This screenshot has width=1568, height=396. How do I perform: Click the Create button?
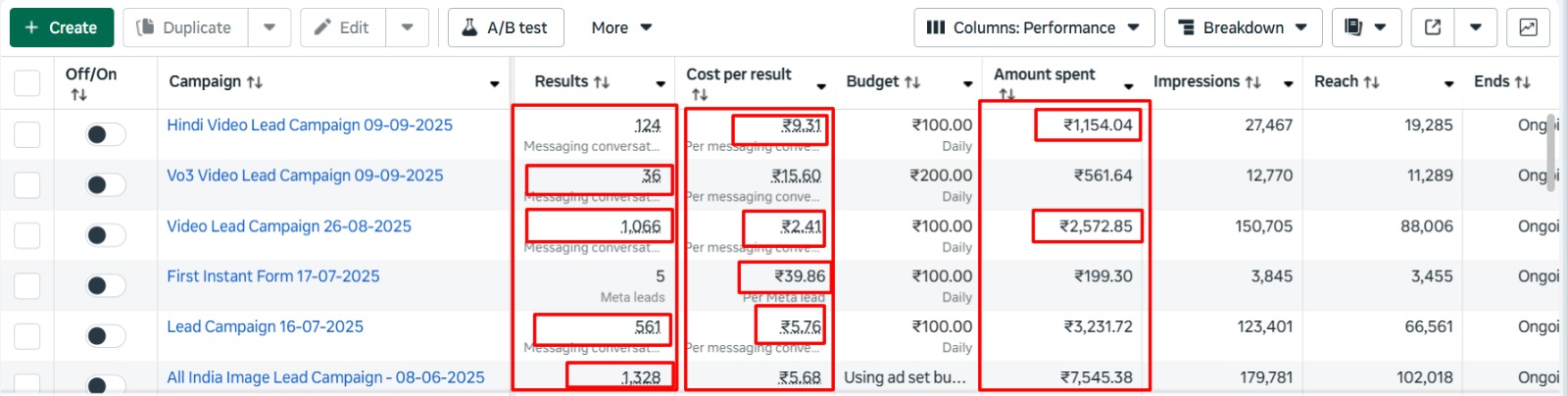coord(61,27)
